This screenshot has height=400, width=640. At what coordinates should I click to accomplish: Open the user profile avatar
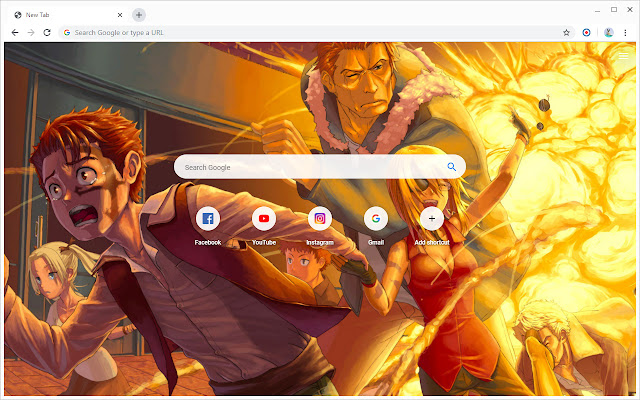[609, 33]
